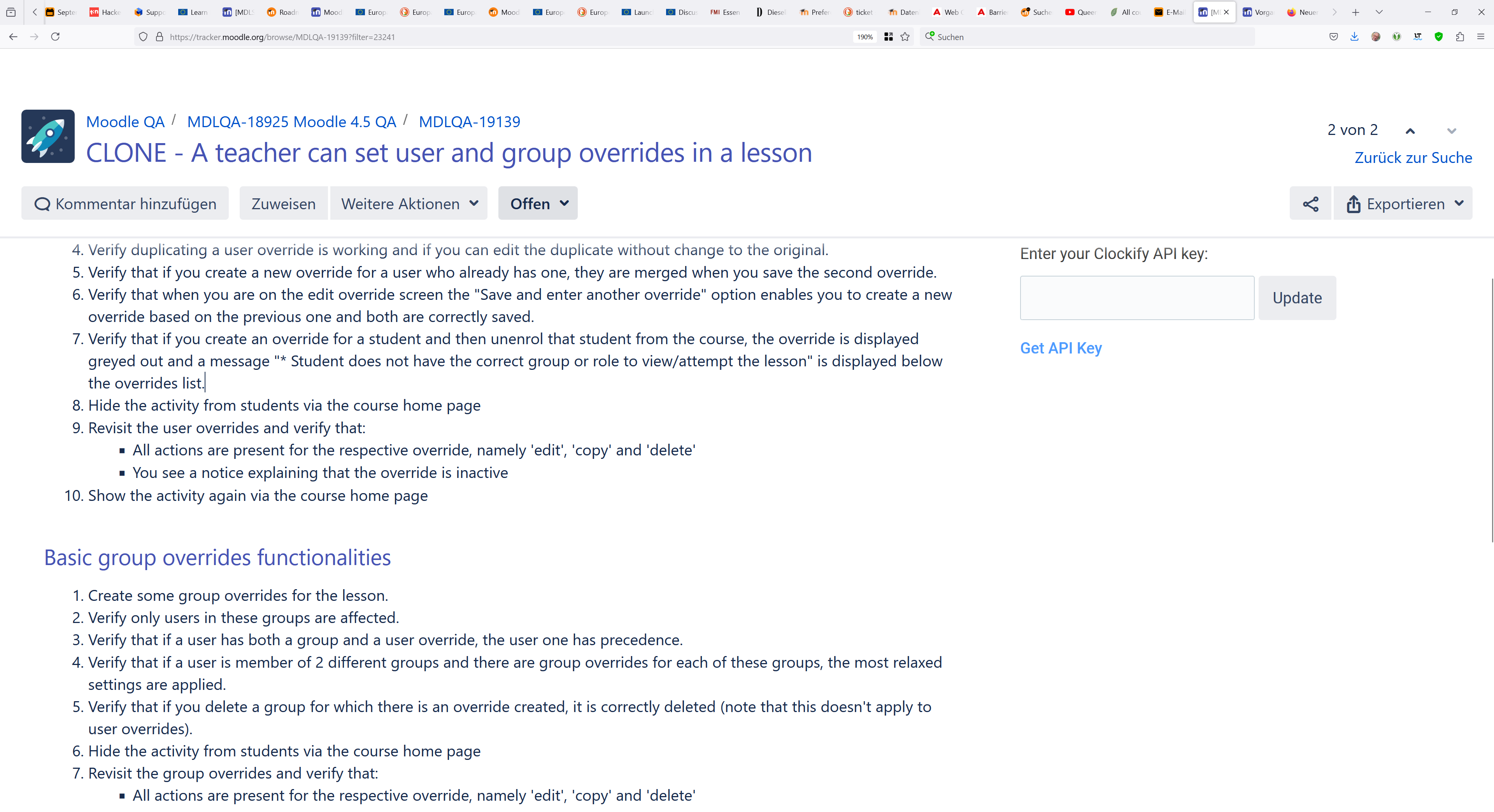Switch to the Roadm Moodle tab

[x=282, y=12]
